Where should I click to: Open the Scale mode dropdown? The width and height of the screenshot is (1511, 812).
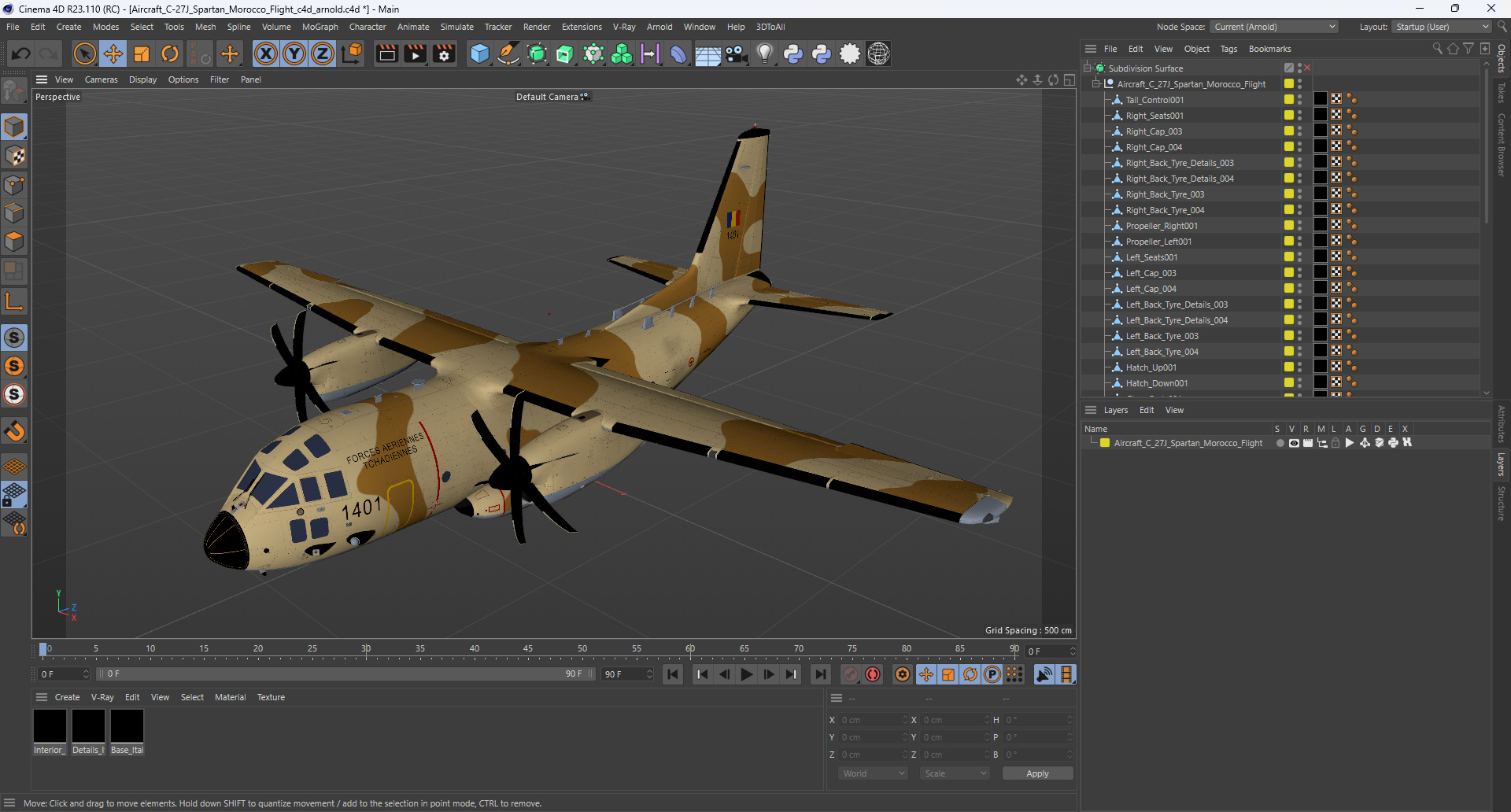point(955,773)
